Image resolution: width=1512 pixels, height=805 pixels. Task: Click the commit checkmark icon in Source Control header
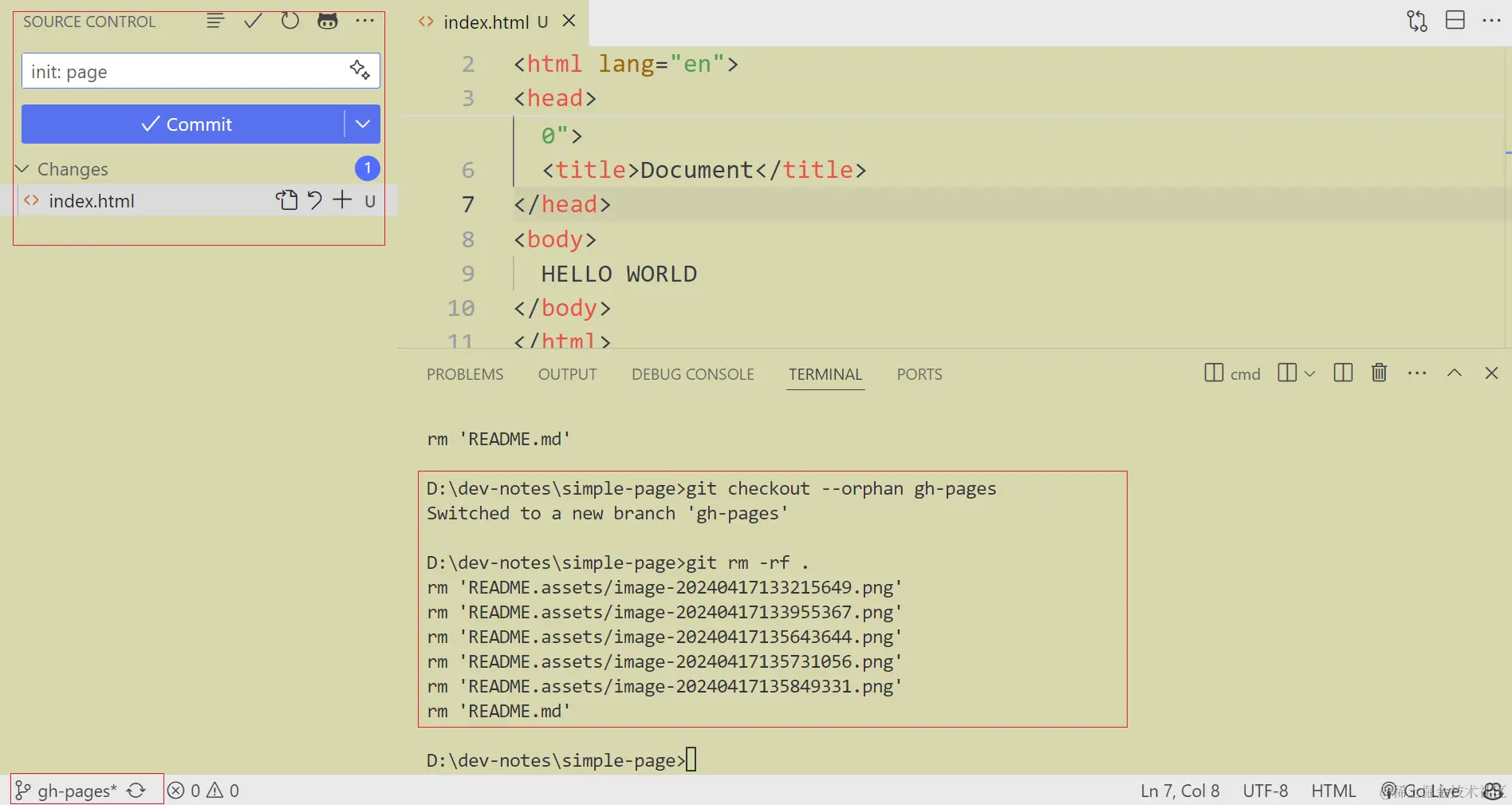coord(253,22)
